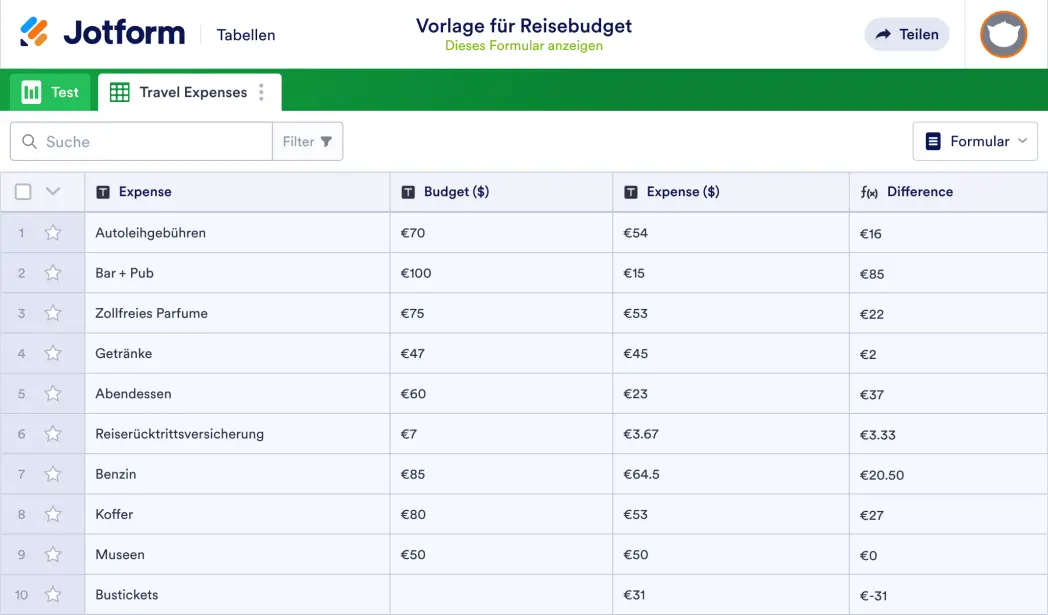Click the text type icon in Budget column header
1048x615 pixels.
tap(408, 192)
